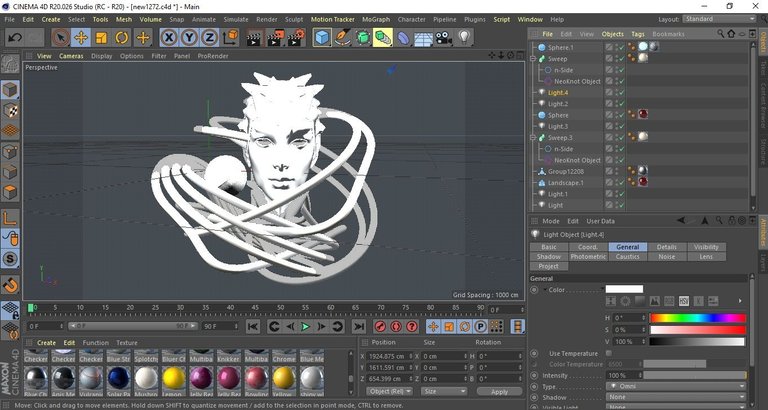Click Make Editable icon in left palette
Image resolution: width=768 pixels, height=410 pixels.
click(10, 64)
